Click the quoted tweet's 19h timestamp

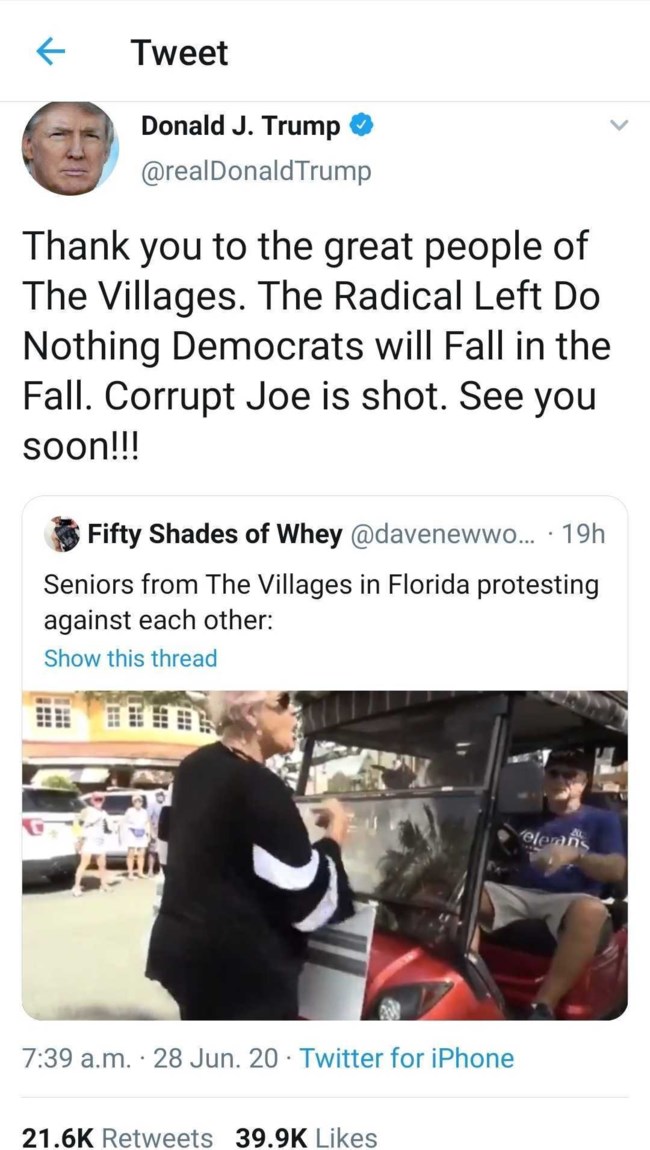coord(584,534)
